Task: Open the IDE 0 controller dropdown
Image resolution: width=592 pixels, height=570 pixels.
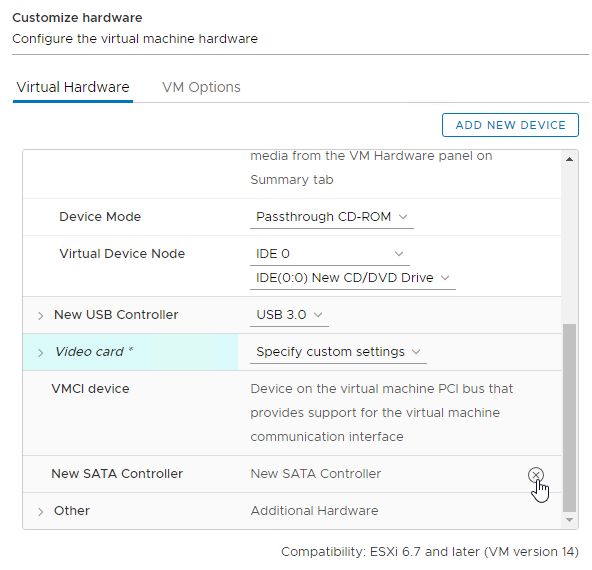Action: (330, 254)
